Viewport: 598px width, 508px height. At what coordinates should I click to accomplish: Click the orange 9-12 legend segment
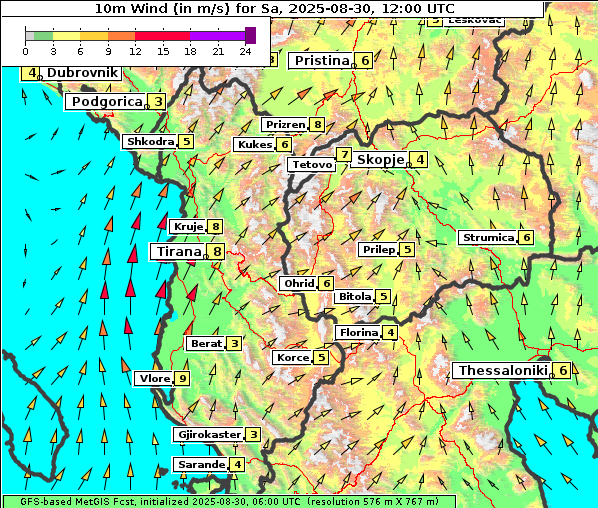[x=122, y=36]
